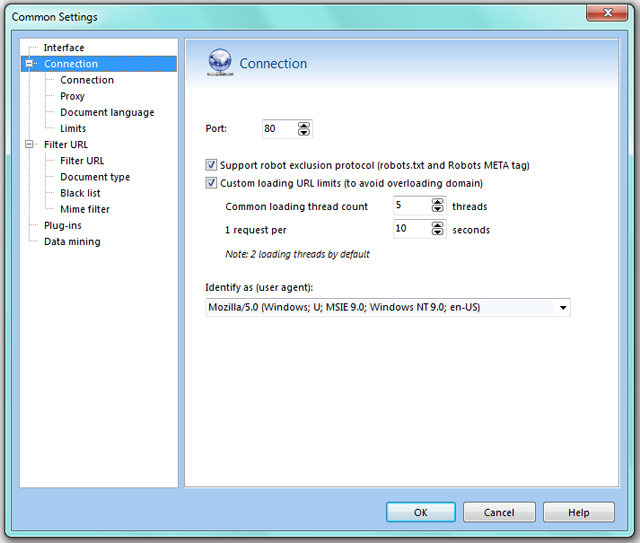Click the 'Note: 2 loading threads by default' text
This screenshot has height=543, width=640.
(x=297, y=254)
